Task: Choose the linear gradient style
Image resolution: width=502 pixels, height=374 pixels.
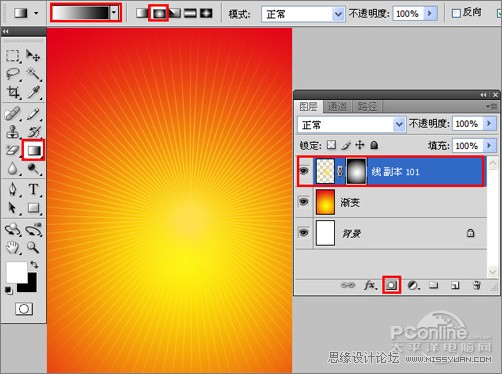Action: click(142, 13)
